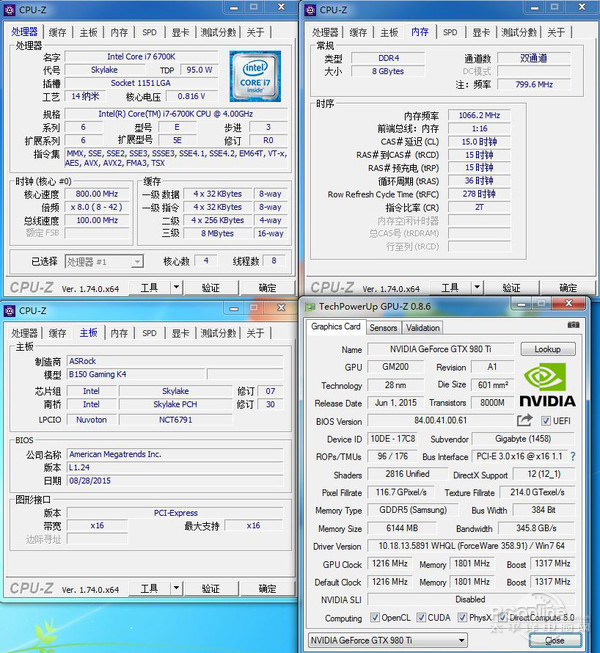Click 工具 button in mainboard window
The image size is (600, 653).
coord(149,588)
